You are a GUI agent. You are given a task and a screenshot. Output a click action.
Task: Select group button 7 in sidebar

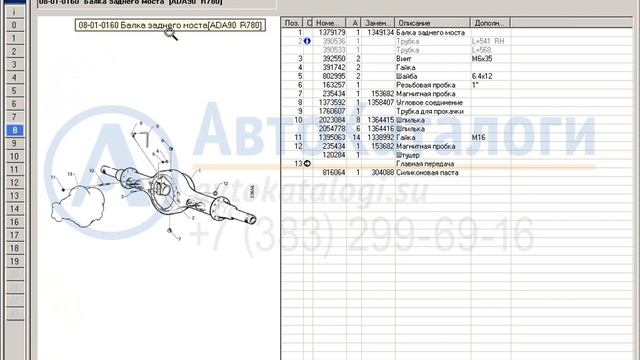(14, 117)
